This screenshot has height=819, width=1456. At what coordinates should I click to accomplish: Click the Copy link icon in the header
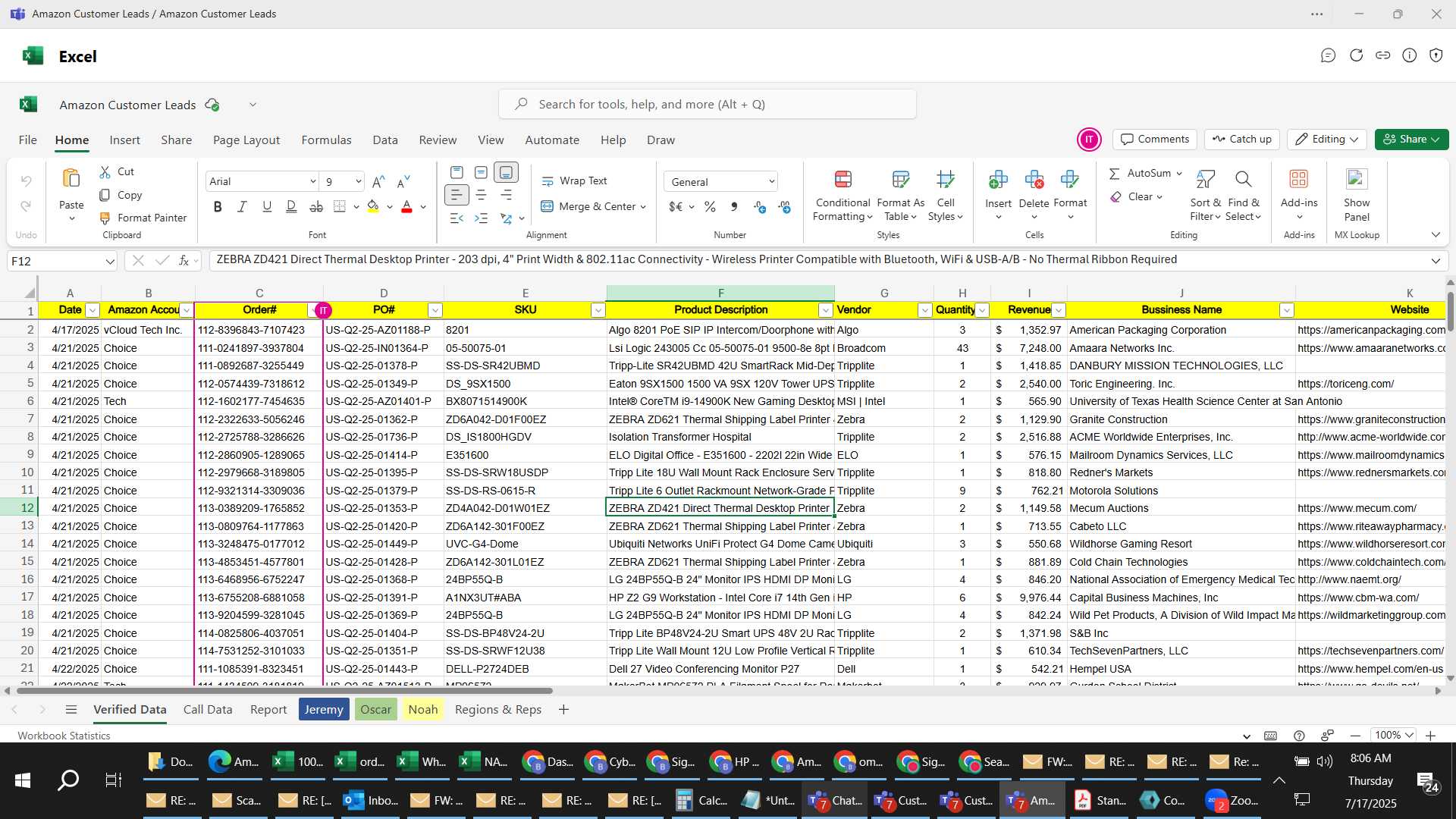point(1382,55)
